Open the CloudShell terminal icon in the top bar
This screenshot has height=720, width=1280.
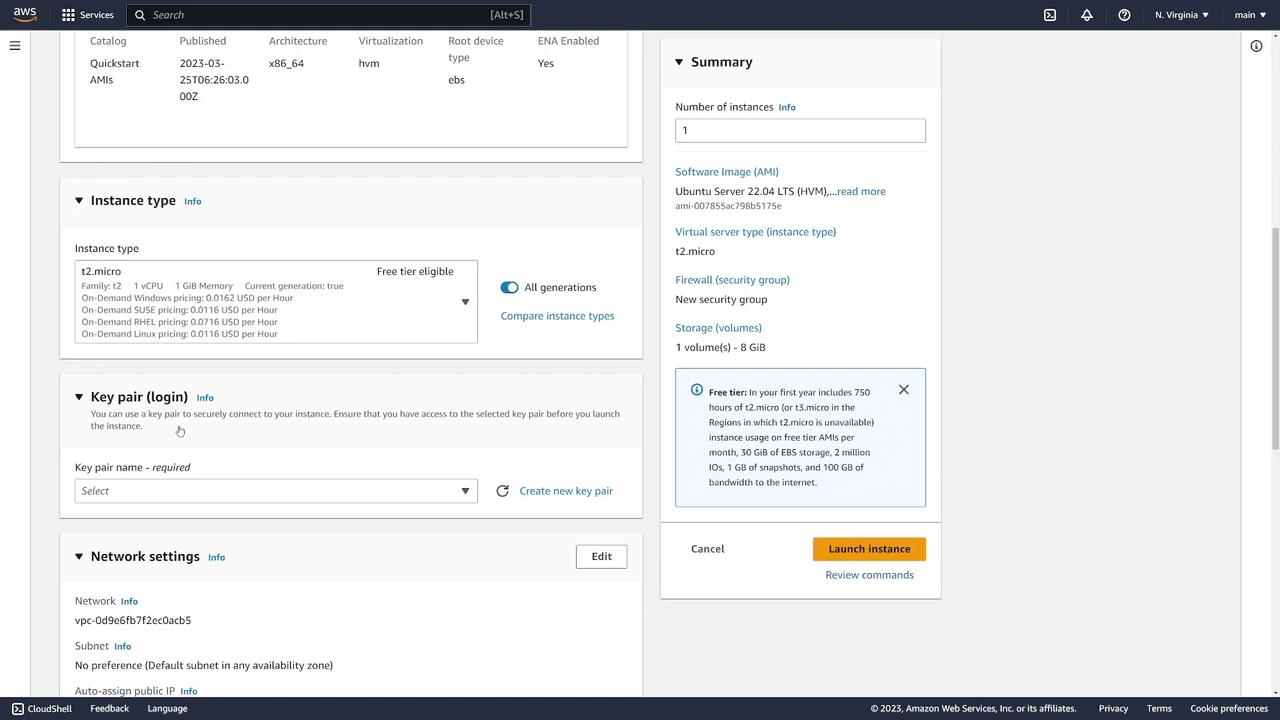tap(1050, 15)
